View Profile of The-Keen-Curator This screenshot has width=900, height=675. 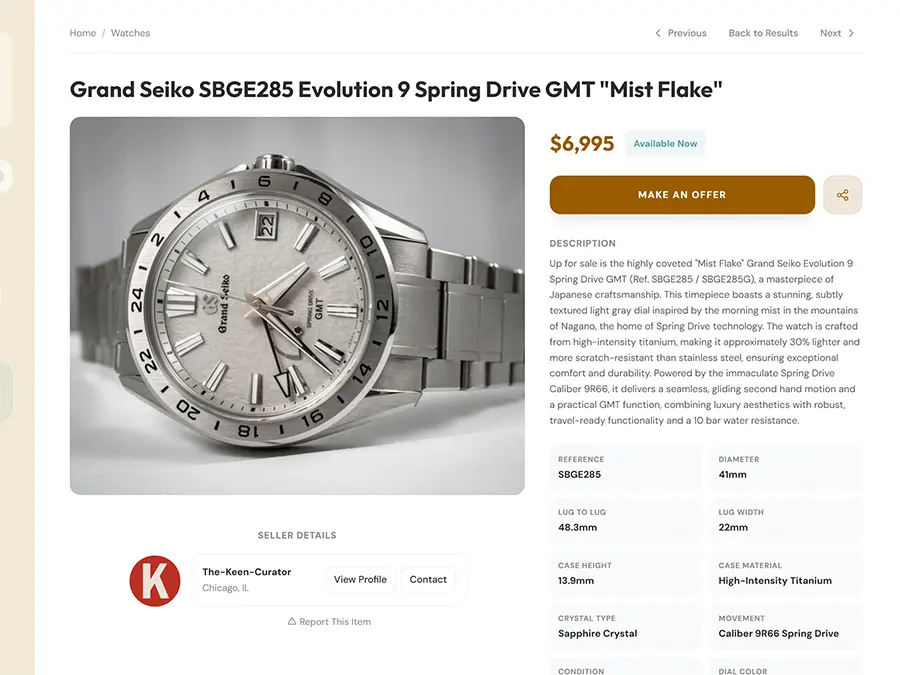click(359, 579)
